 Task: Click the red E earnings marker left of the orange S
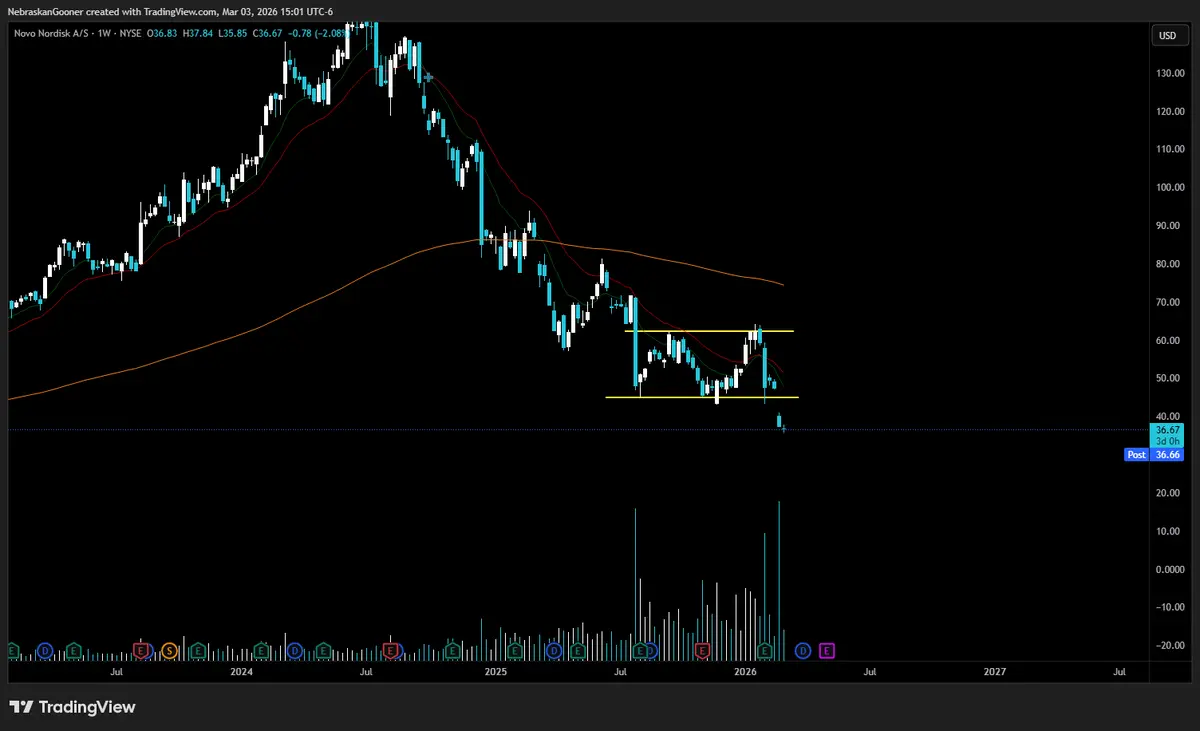[142, 651]
